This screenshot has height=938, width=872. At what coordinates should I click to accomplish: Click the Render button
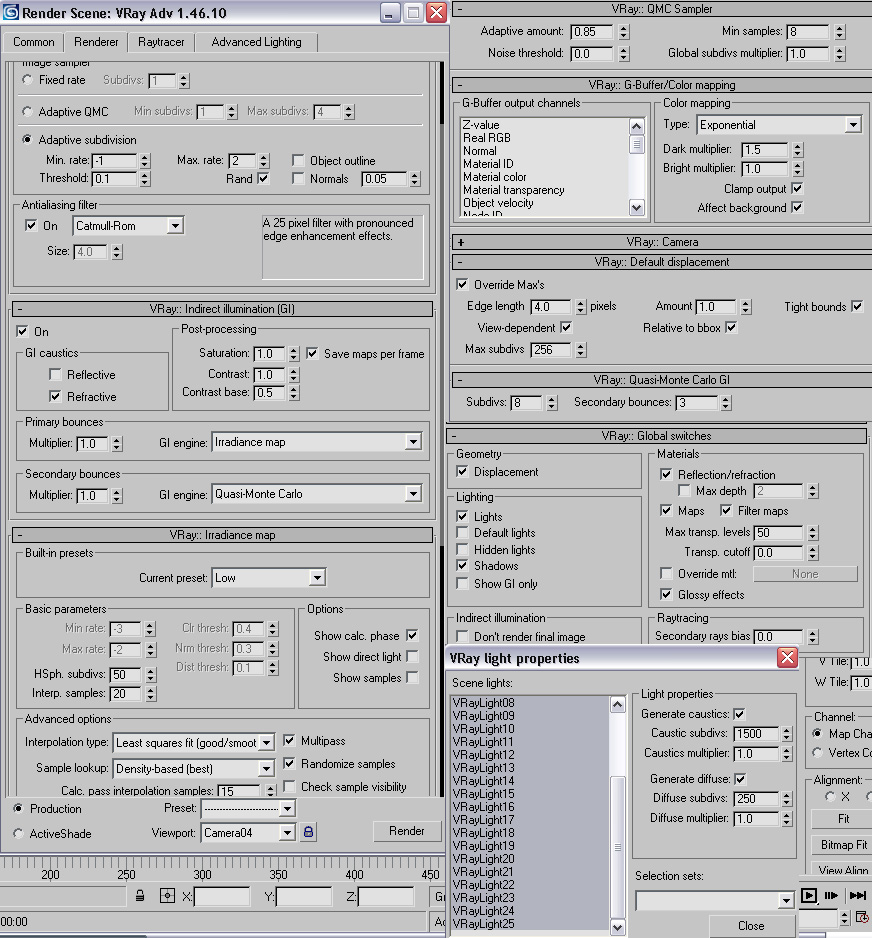(407, 831)
